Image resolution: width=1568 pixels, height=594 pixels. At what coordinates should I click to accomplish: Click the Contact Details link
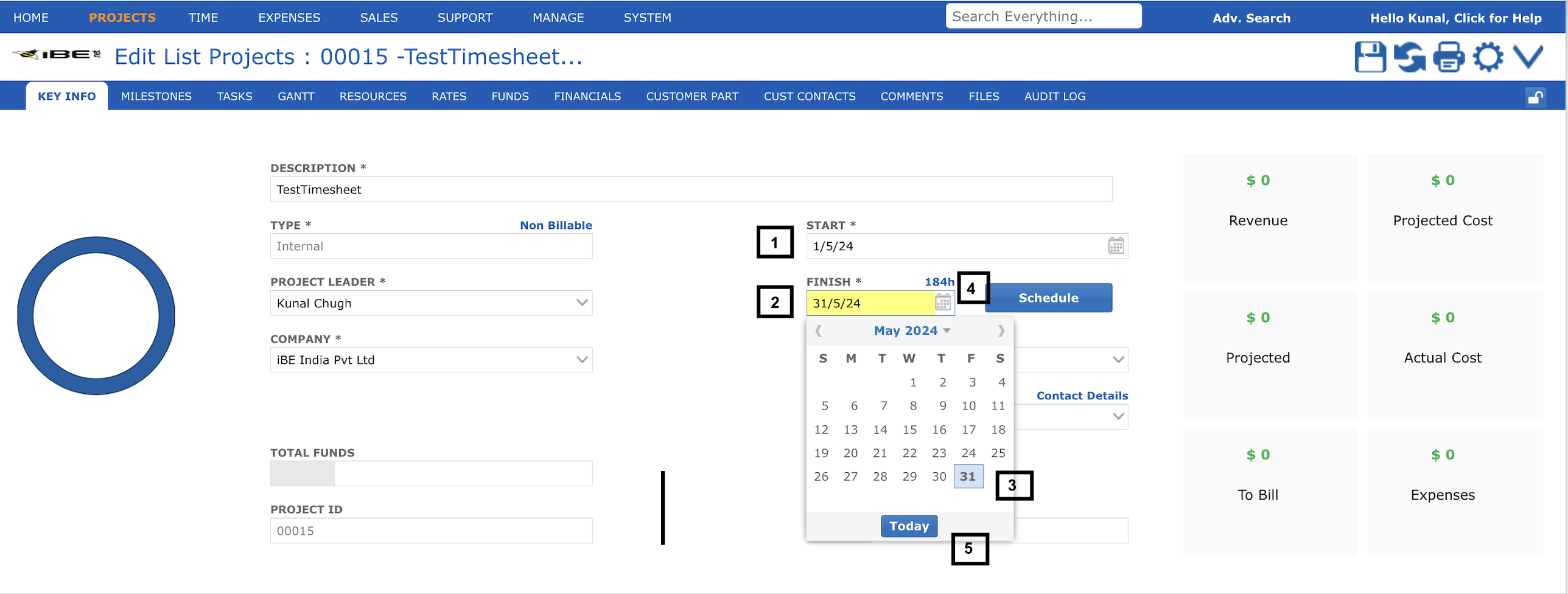tap(1082, 396)
